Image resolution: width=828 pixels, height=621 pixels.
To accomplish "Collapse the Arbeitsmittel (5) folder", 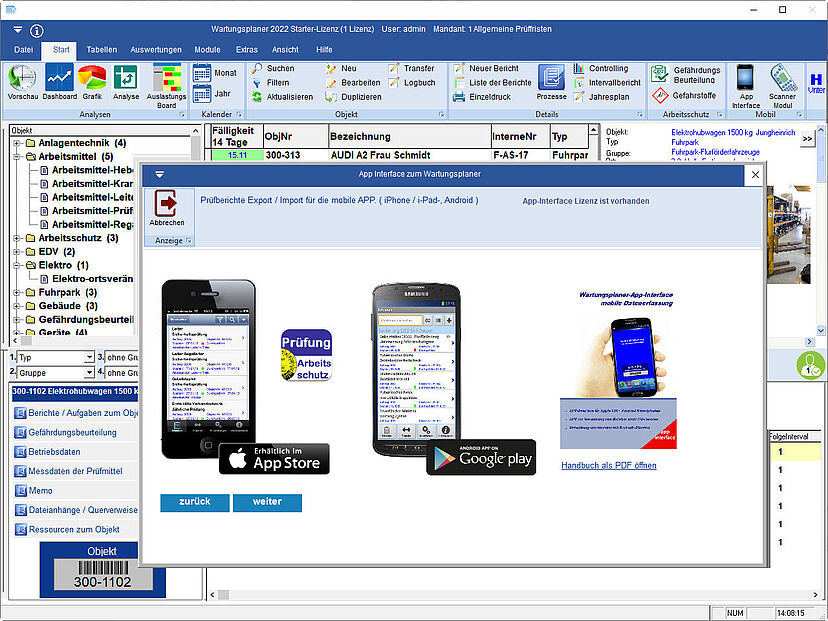I will tap(17, 157).
